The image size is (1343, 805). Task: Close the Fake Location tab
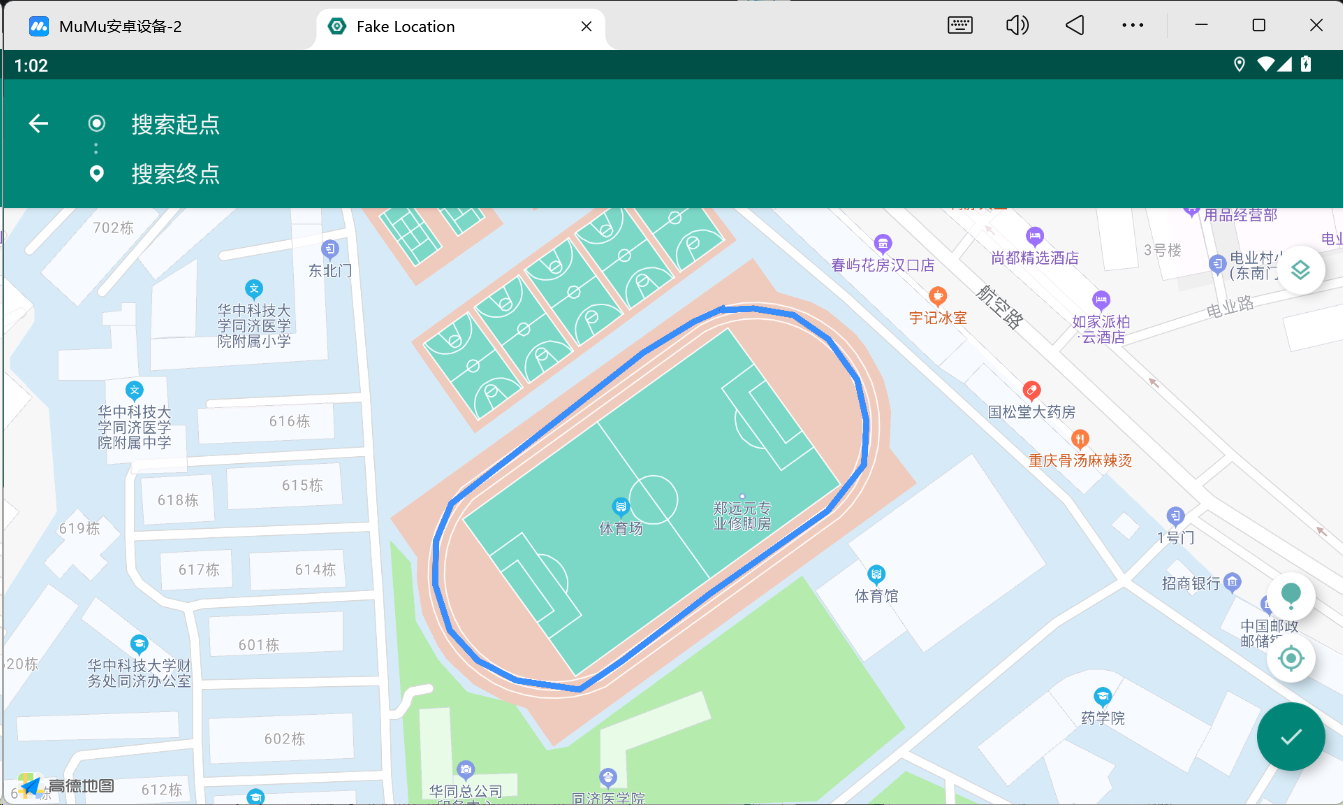tap(588, 27)
